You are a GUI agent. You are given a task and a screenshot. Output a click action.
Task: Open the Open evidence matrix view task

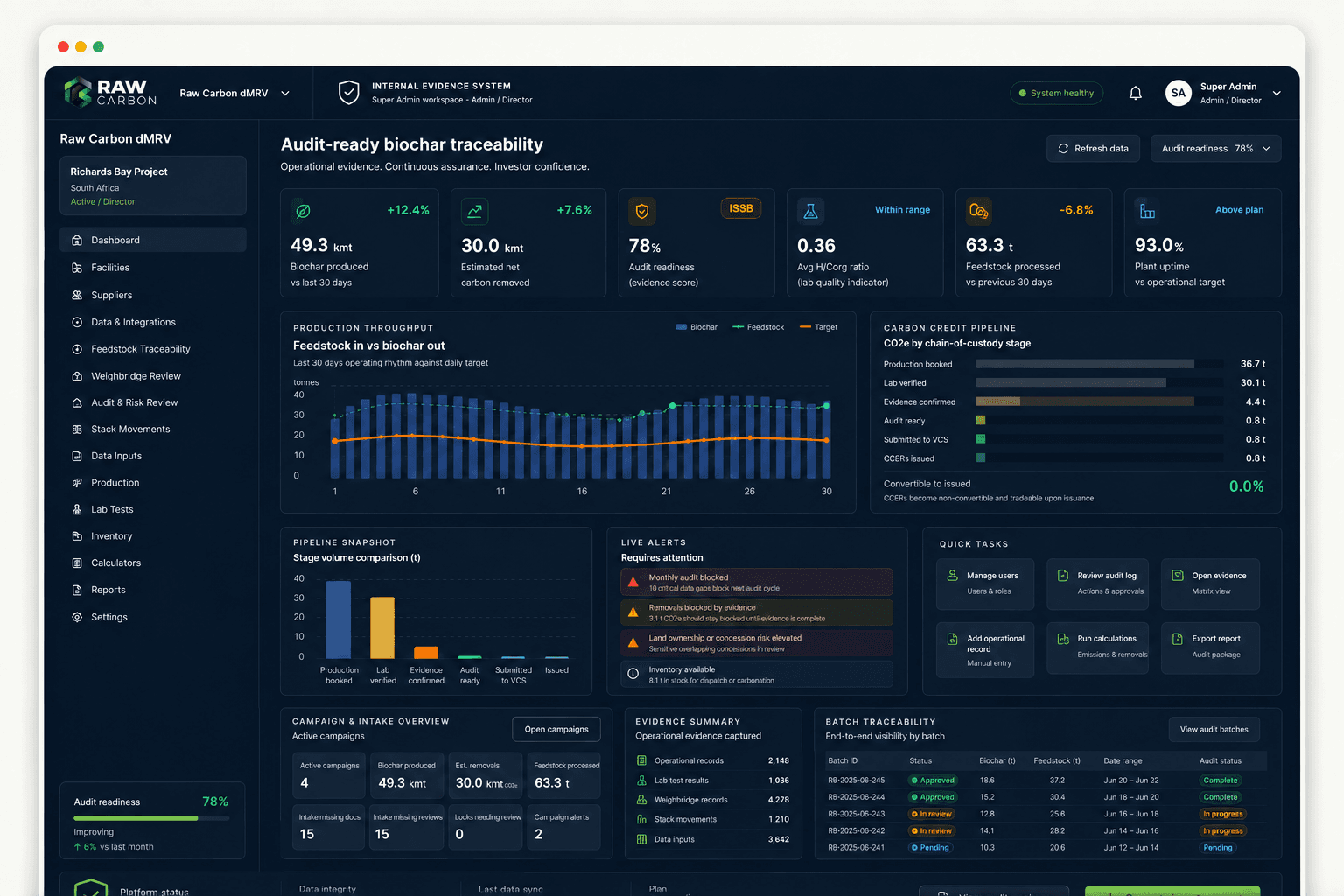[1210, 584]
